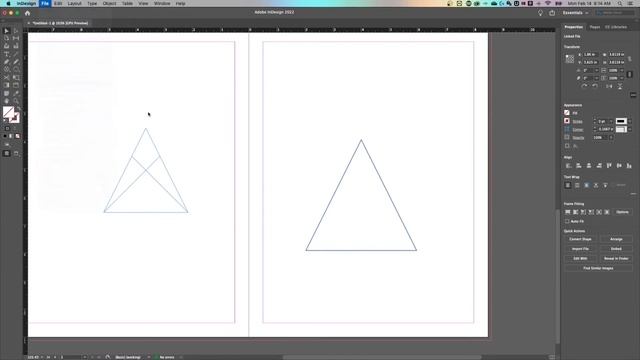
Task: Click the Convert Shape button
Action: (x=580, y=239)
